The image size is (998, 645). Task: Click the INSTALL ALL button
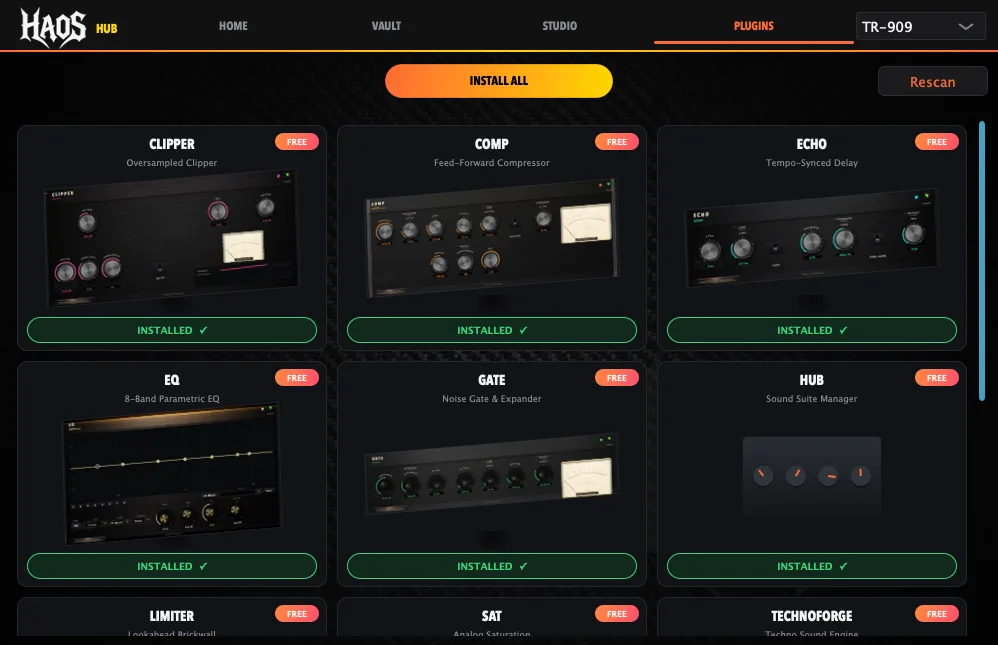point(499,81)
